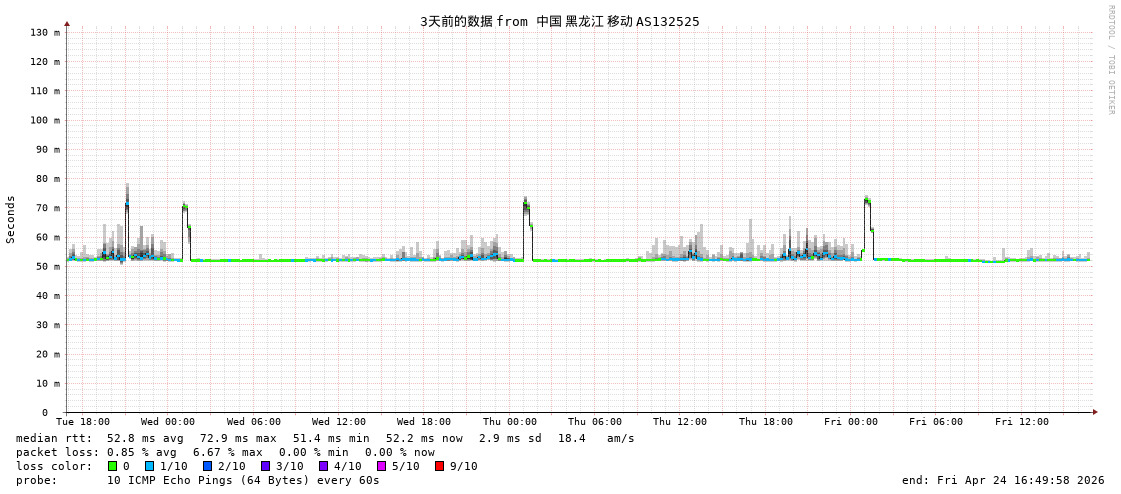The image size is (1121, 494).
Task: Click the RRDTOOL / TOBI OETIKER watermark
Action: click(x=1110, y=60)
